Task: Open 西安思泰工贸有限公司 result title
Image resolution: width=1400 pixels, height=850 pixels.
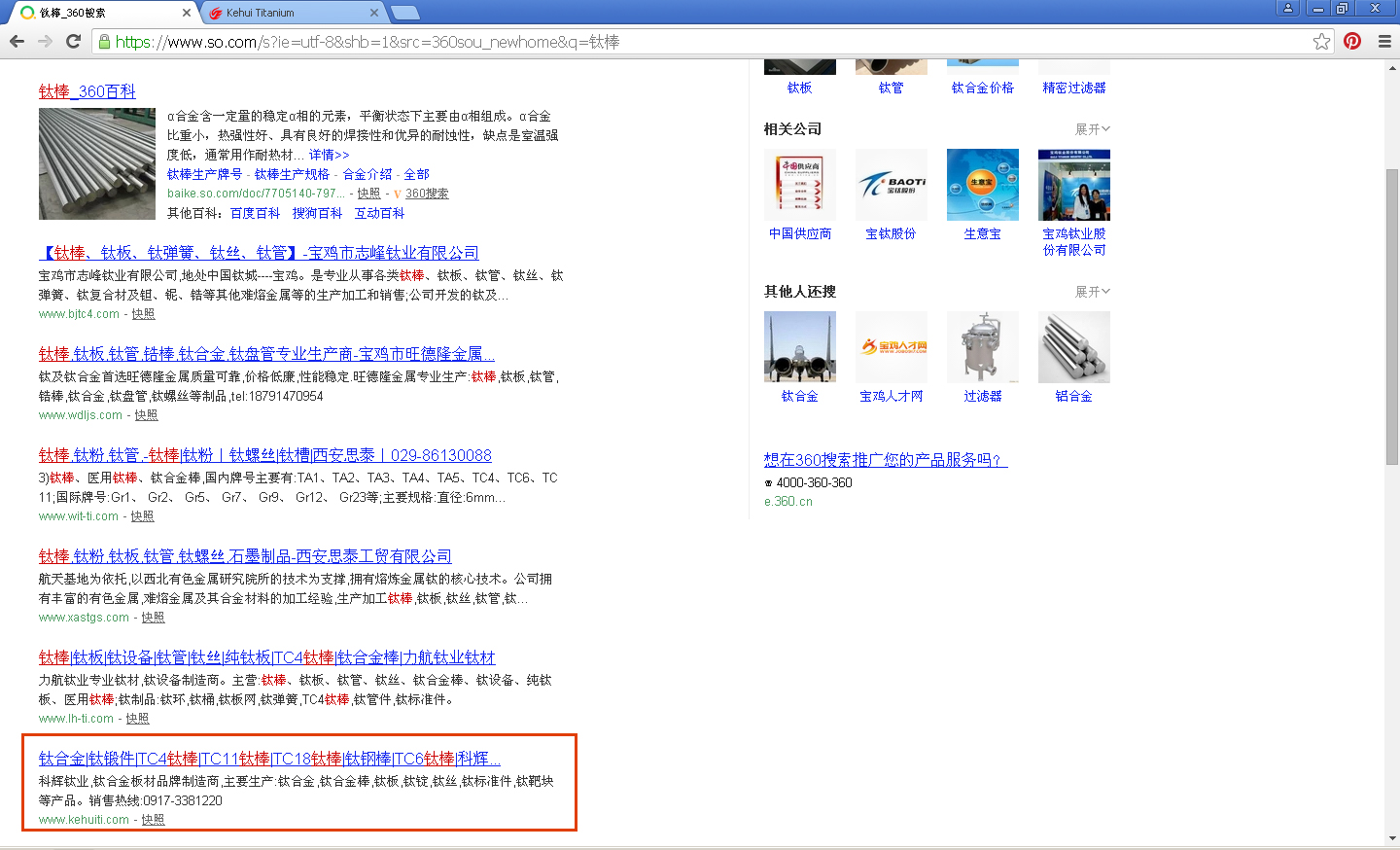Action: click(x=245, y=555)
